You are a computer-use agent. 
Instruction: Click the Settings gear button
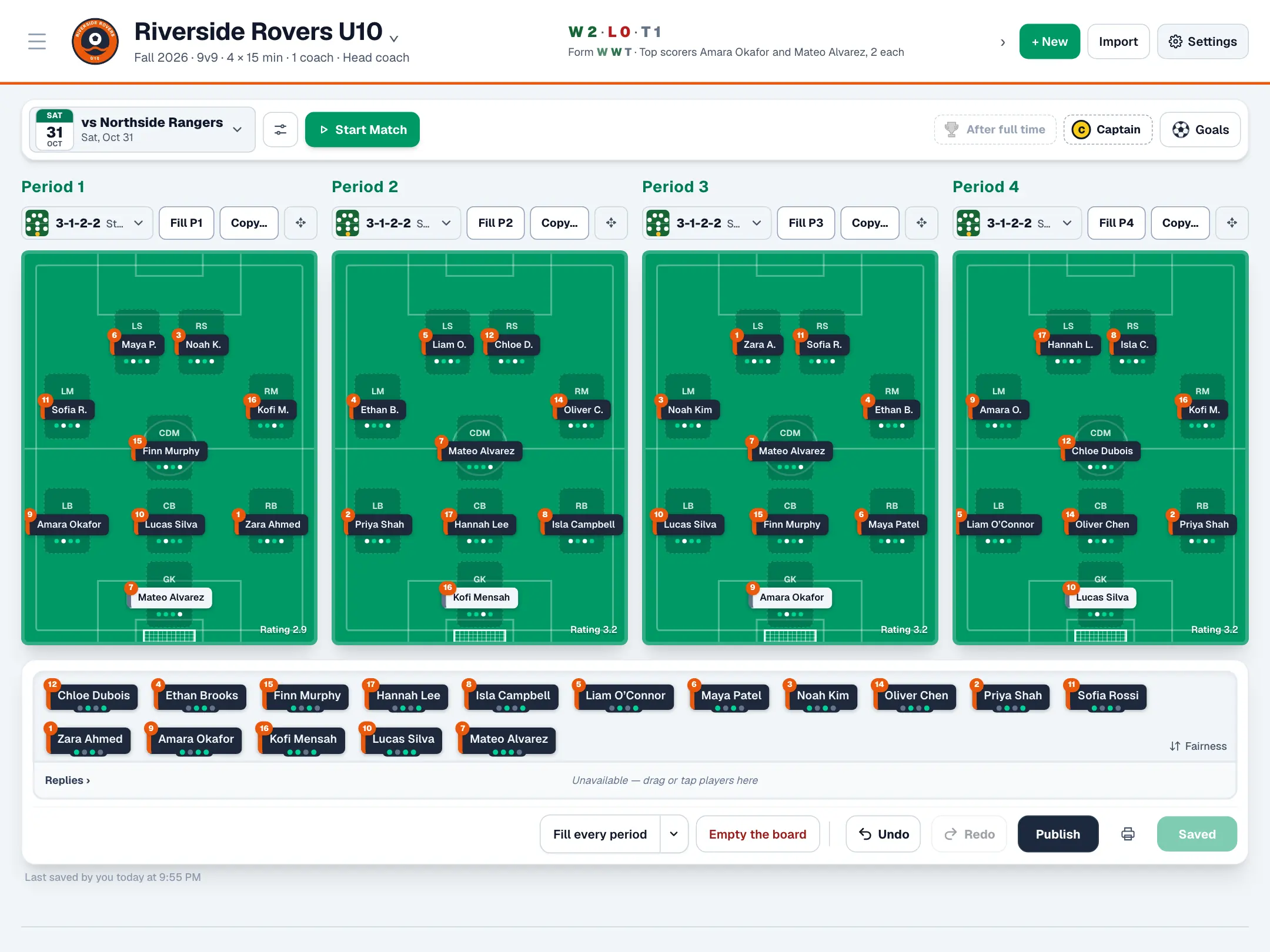click(1202, 42)
